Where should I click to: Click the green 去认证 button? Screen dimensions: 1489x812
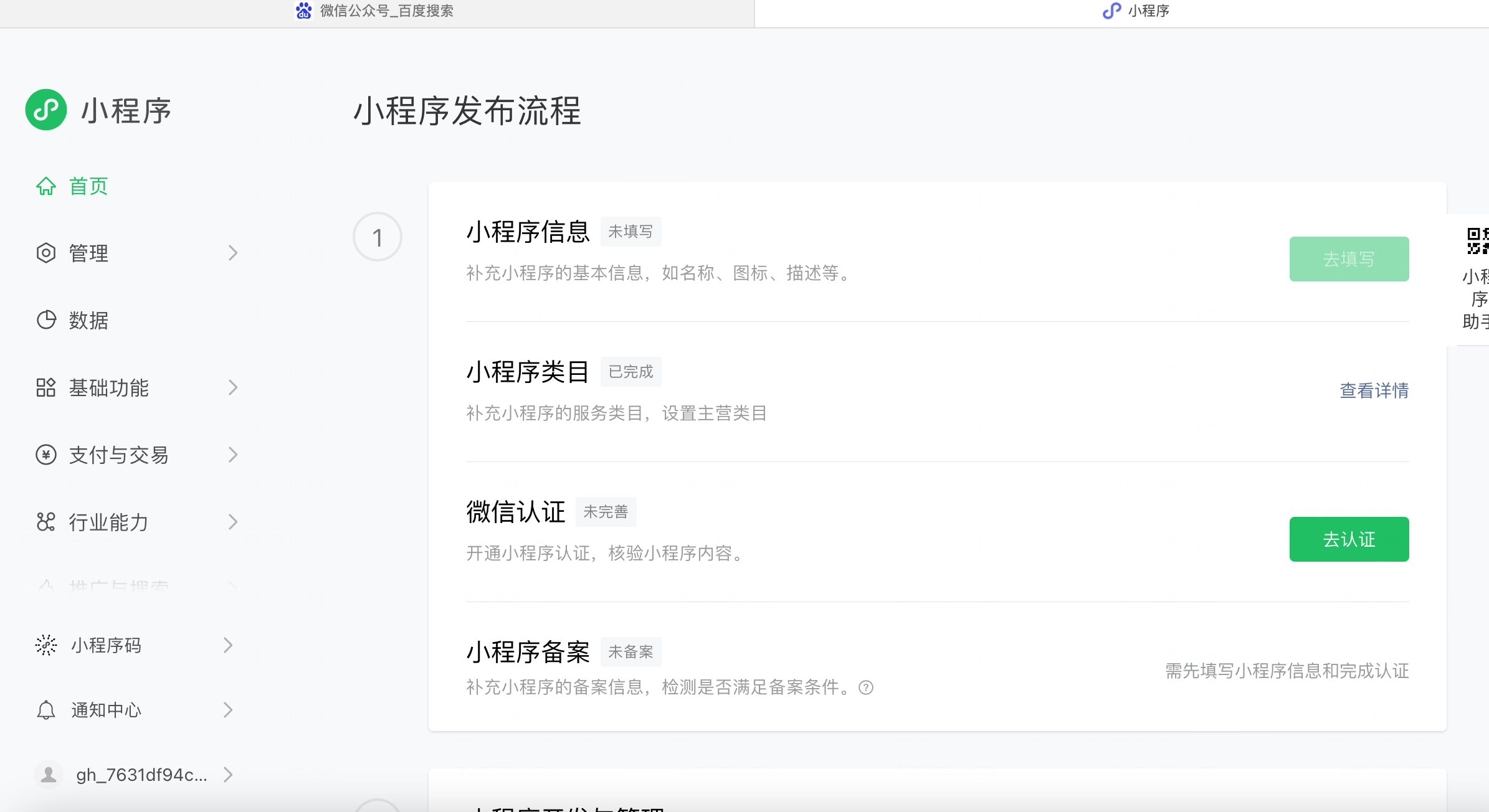pos(1349,539)
